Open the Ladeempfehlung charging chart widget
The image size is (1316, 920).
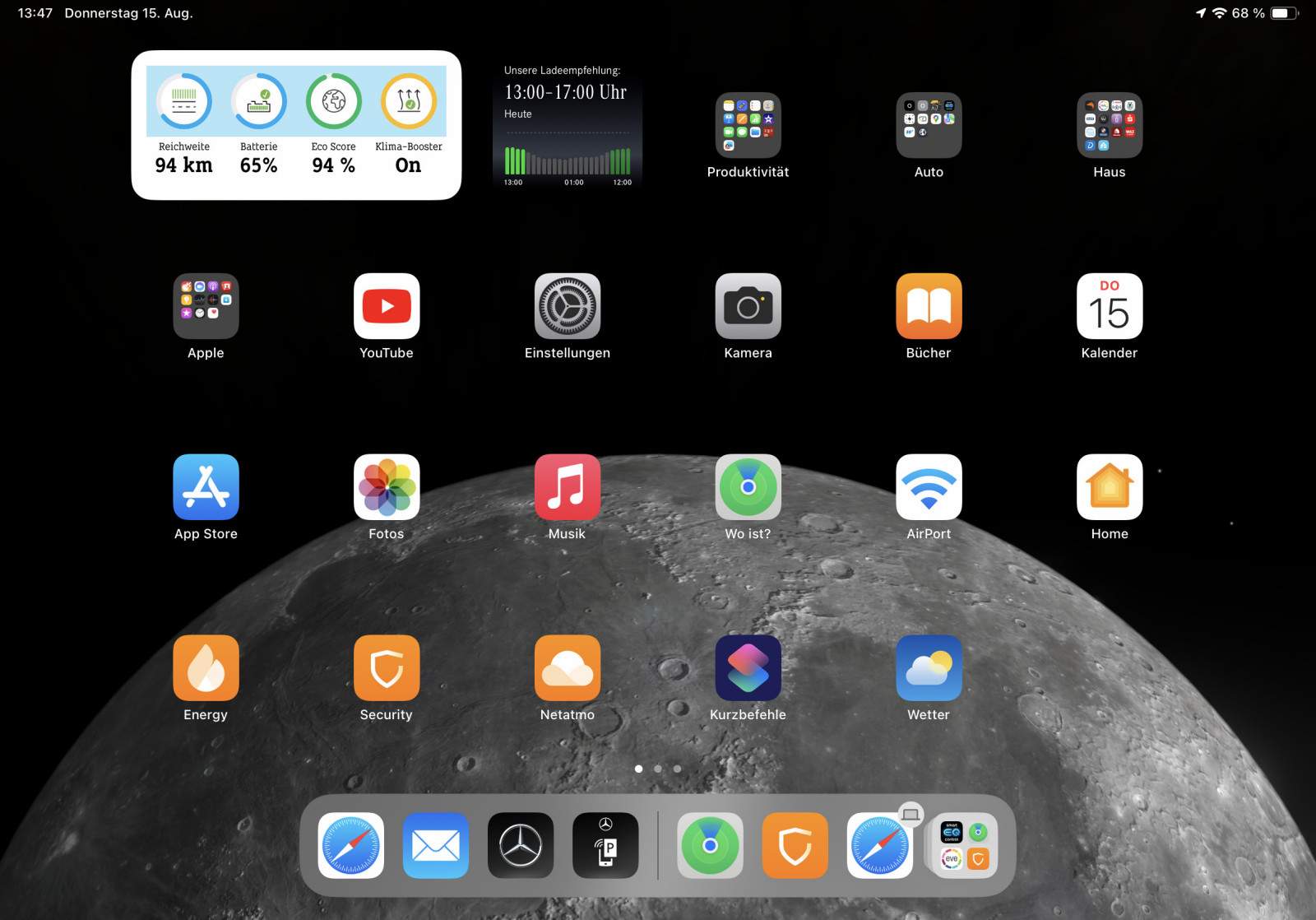567,125
